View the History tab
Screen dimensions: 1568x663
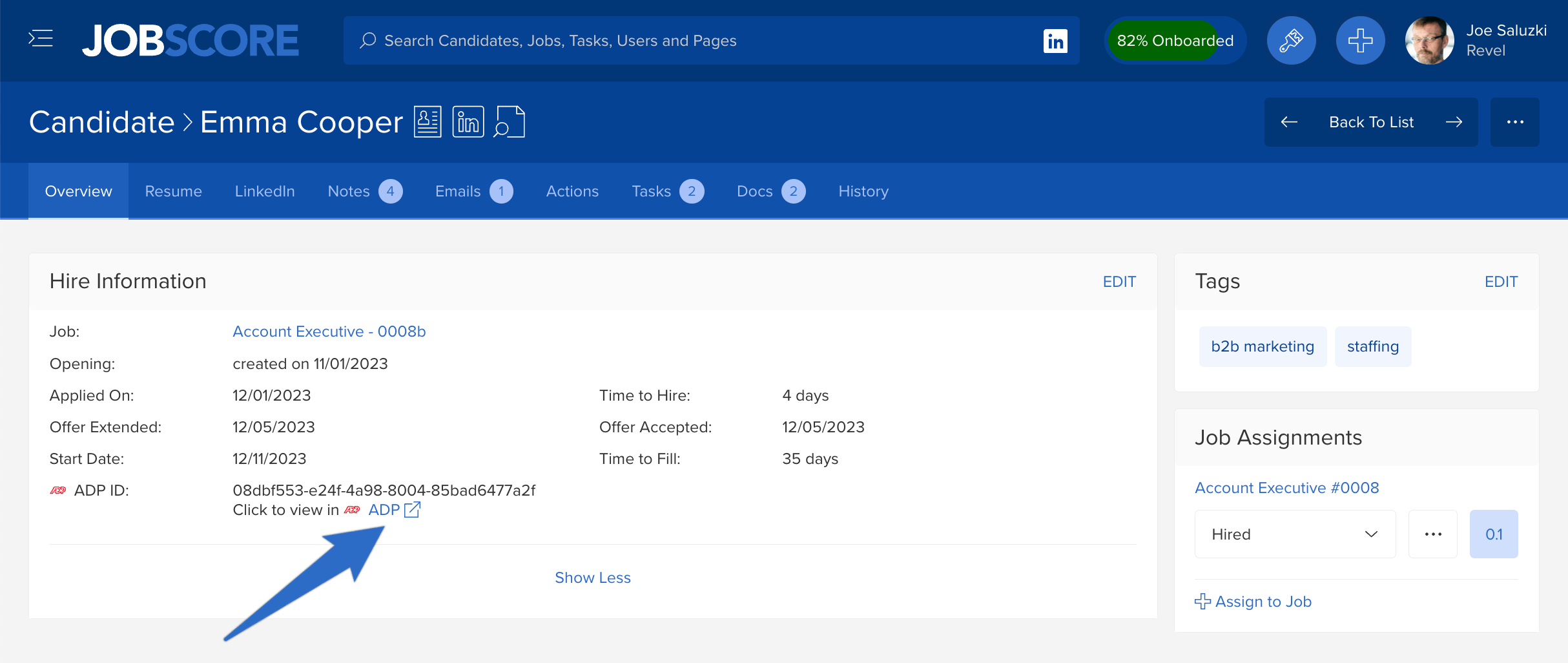863,191
